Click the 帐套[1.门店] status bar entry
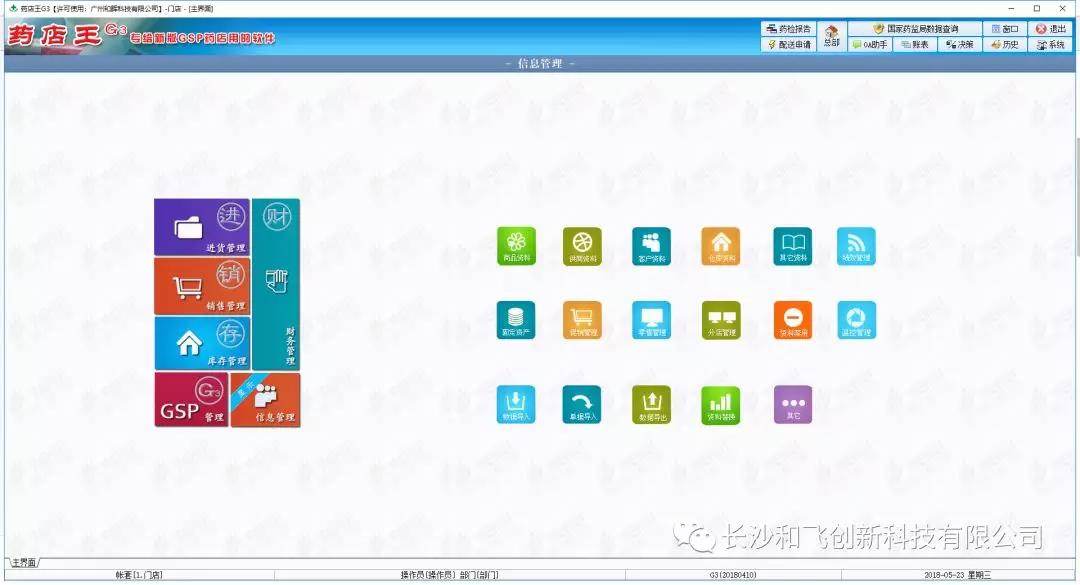The image size is (1080, 585). [138, 575]
